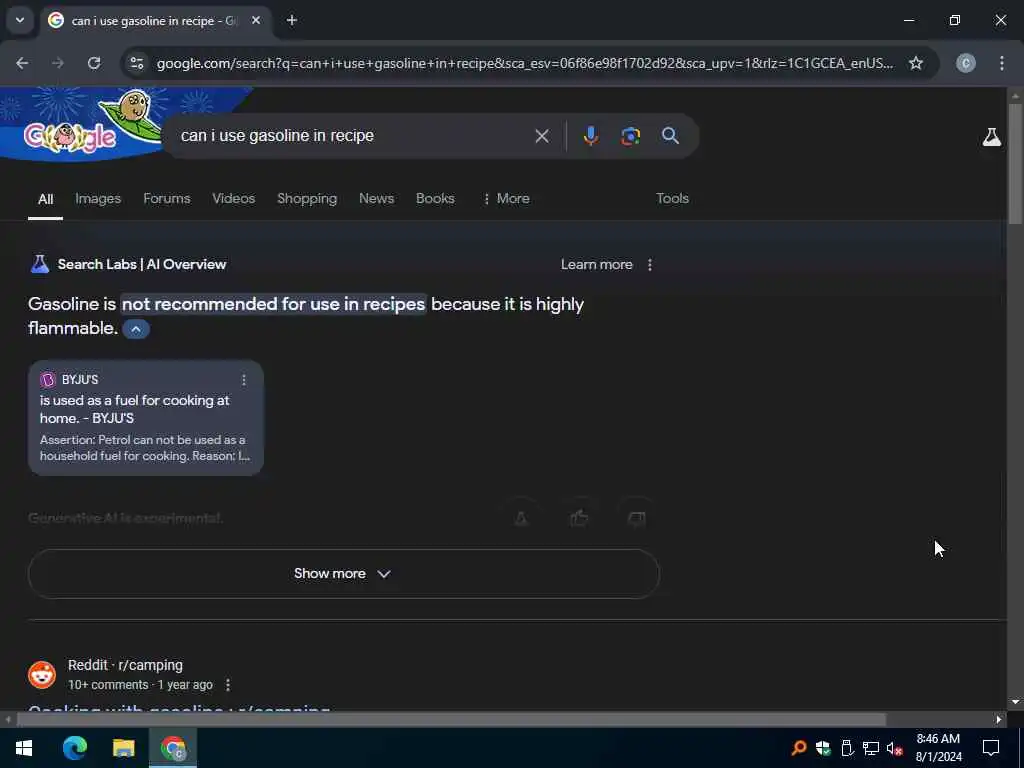Open the tab search dropdown
This screenshot has width=1024, height=768.
(x=20, y=20)
